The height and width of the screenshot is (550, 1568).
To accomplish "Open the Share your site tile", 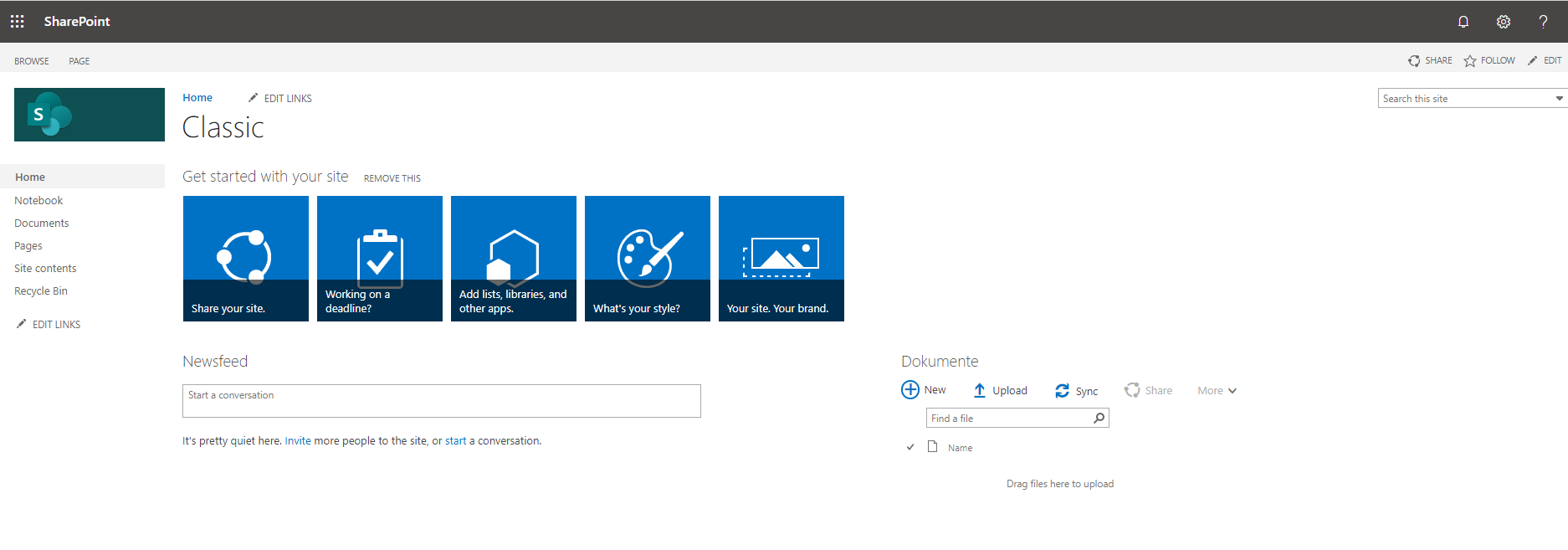I will tap(246, 259).
